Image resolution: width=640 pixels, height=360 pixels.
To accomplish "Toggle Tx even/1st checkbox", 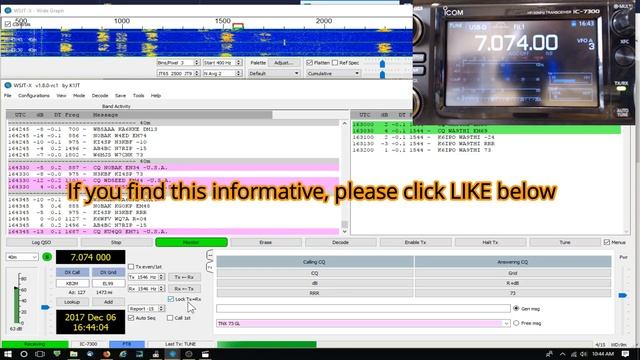I will pos(131,267).
